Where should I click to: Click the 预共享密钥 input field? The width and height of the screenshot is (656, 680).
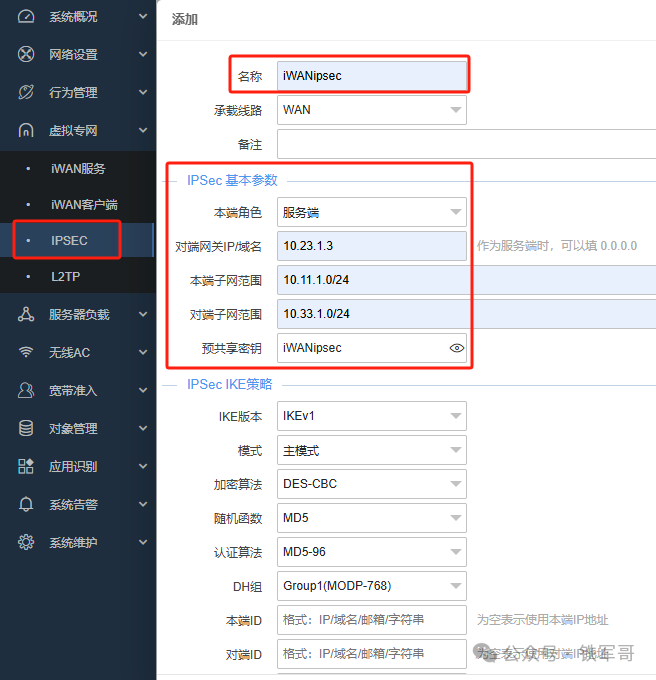372,348
